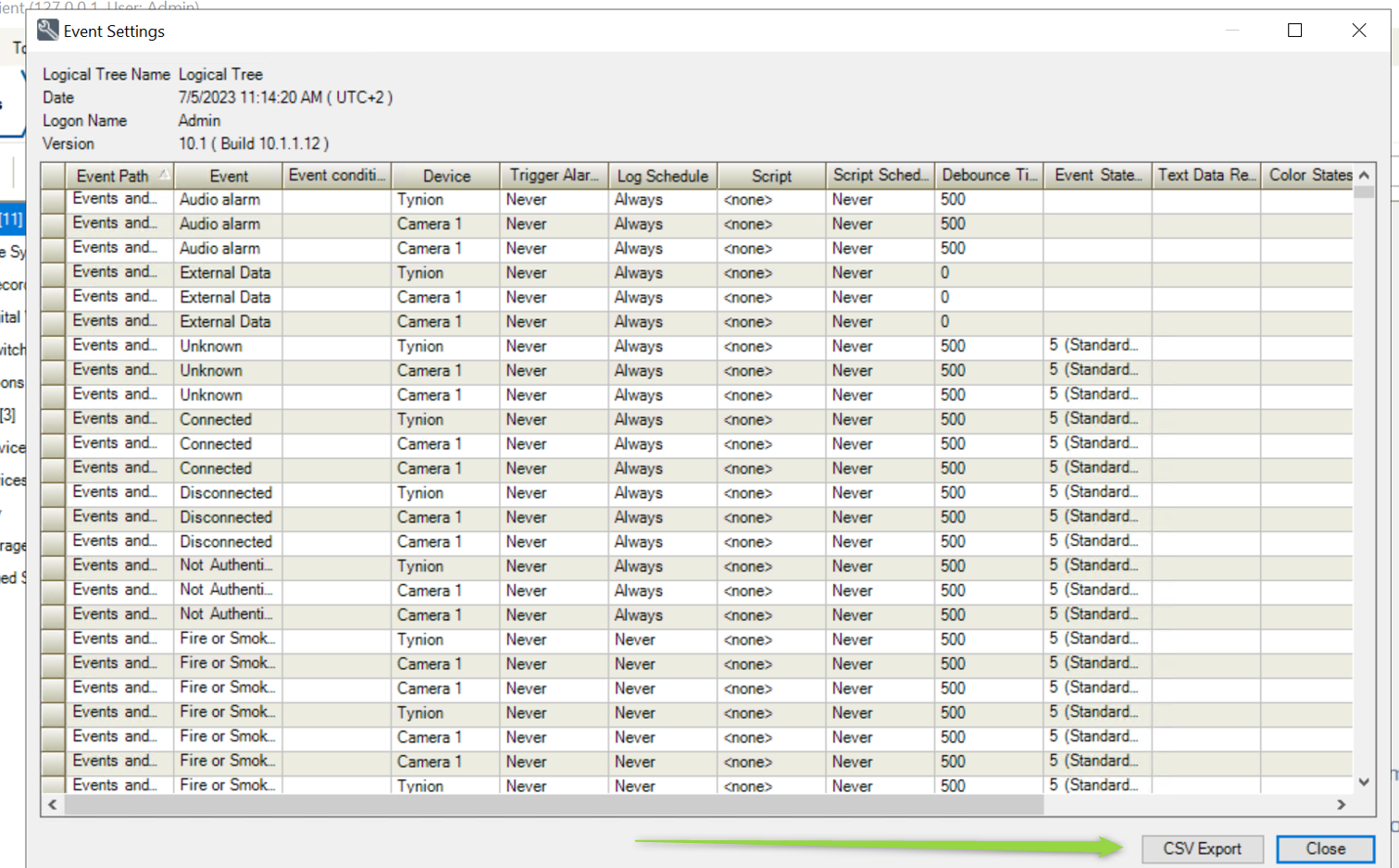Click the Event Settings wrench icon in title bar
The width and height of the screenshot is (1399, 868).
47,31
